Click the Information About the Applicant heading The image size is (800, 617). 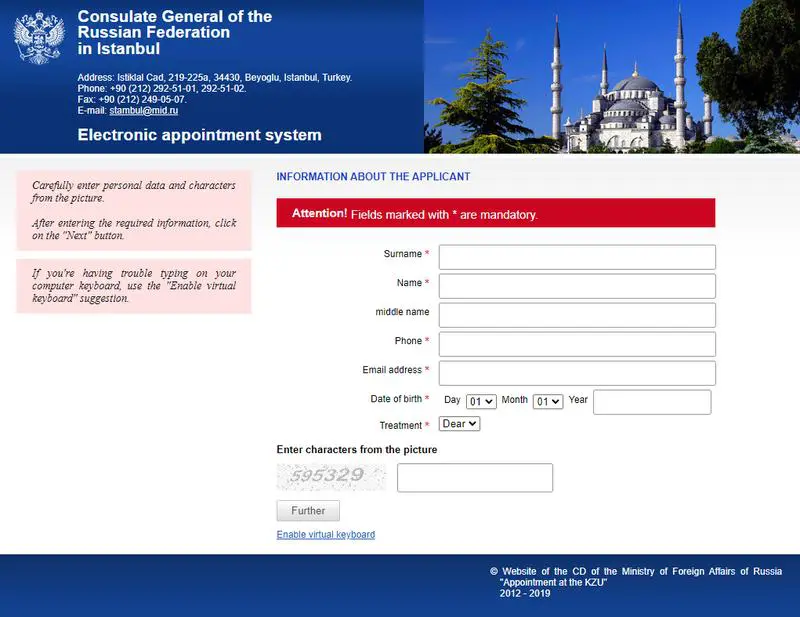click(x=373, y=177)
